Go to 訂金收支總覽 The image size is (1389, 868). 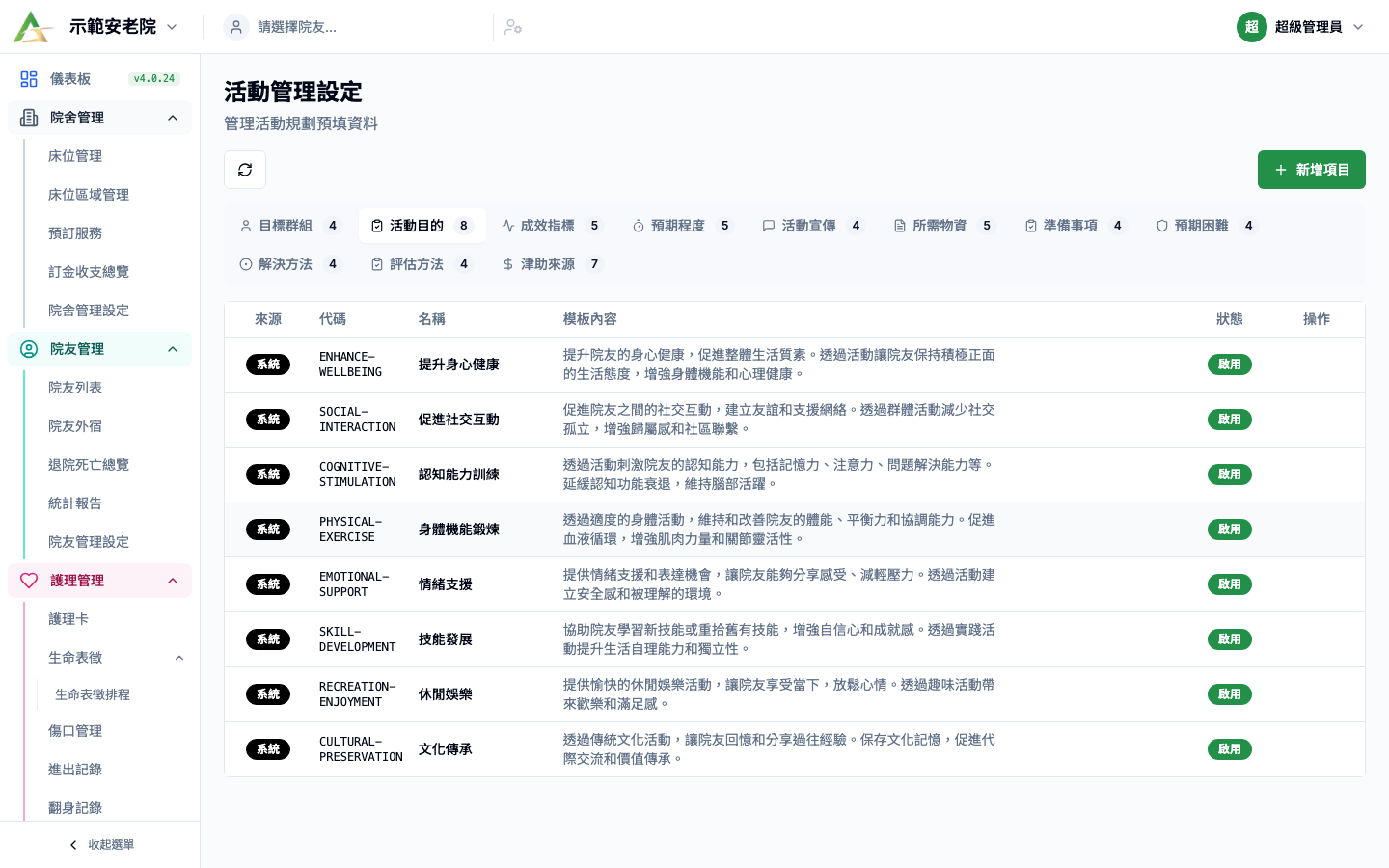click(x=89, y=272)
